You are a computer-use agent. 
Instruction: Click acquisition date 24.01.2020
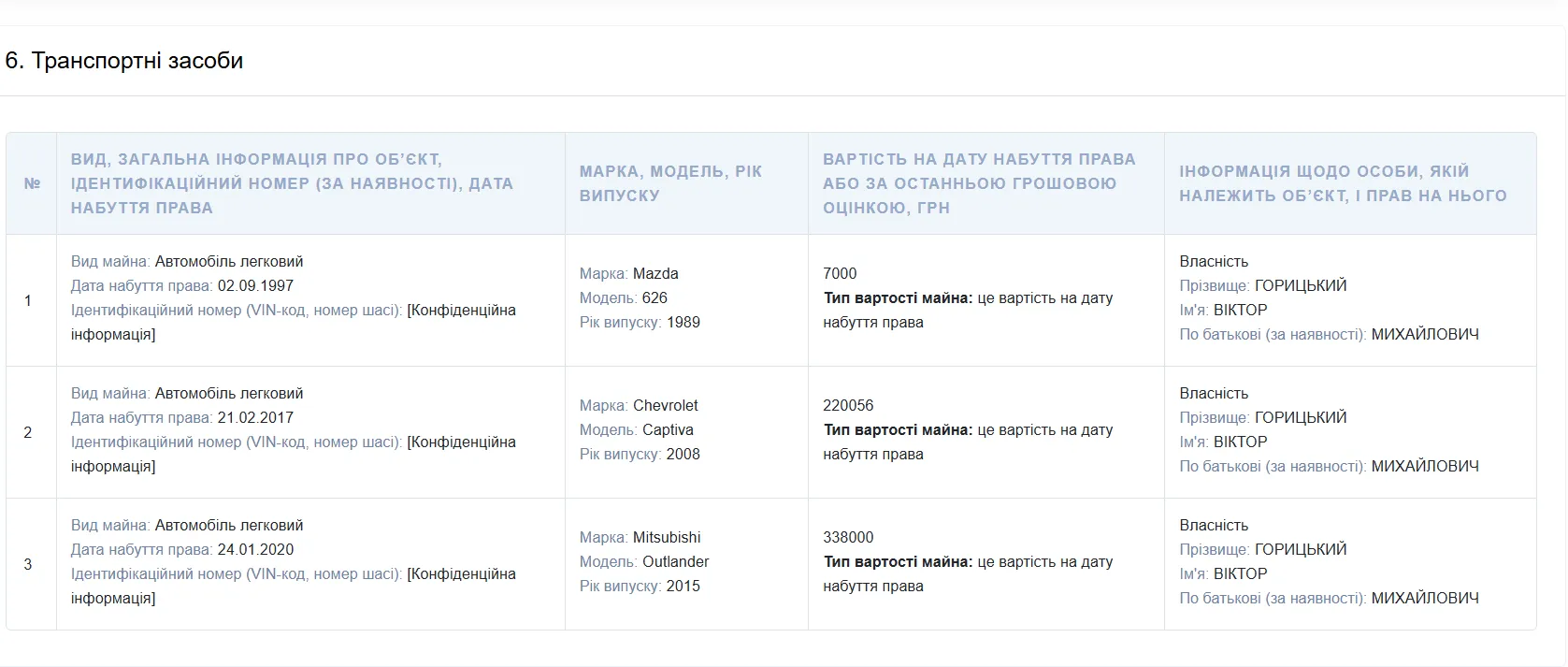click(255, 549)
